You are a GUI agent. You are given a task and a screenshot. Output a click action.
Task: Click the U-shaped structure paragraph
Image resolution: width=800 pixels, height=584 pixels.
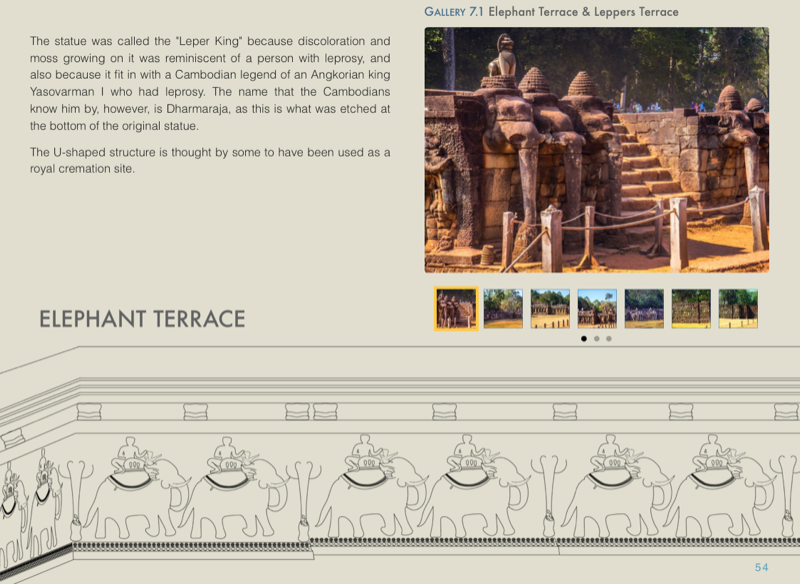click(210, 160)
